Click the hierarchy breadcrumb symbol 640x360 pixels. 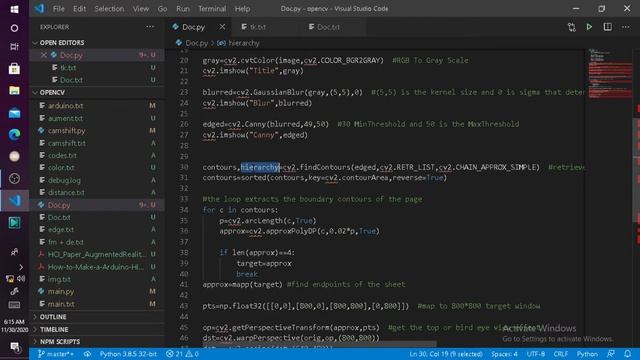click(244, 43)
